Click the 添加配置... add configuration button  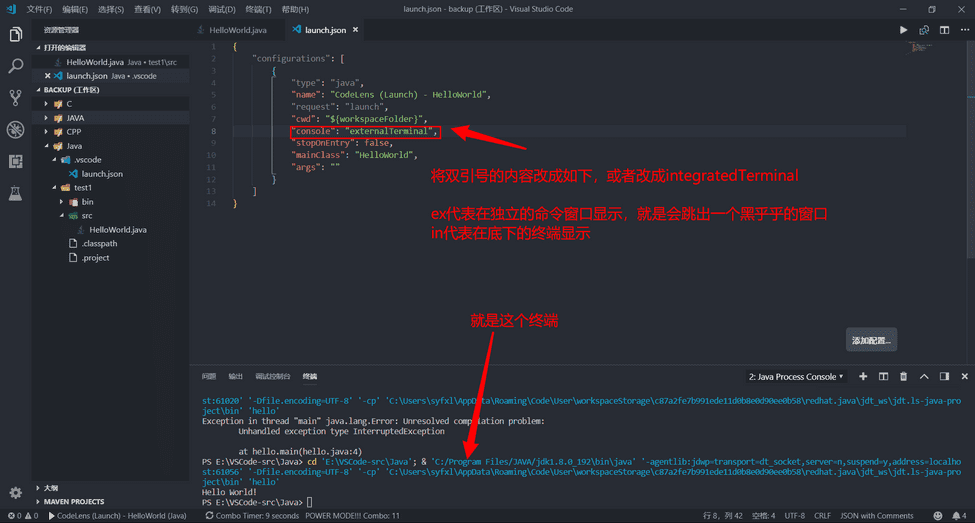click(x=871, y=340)
